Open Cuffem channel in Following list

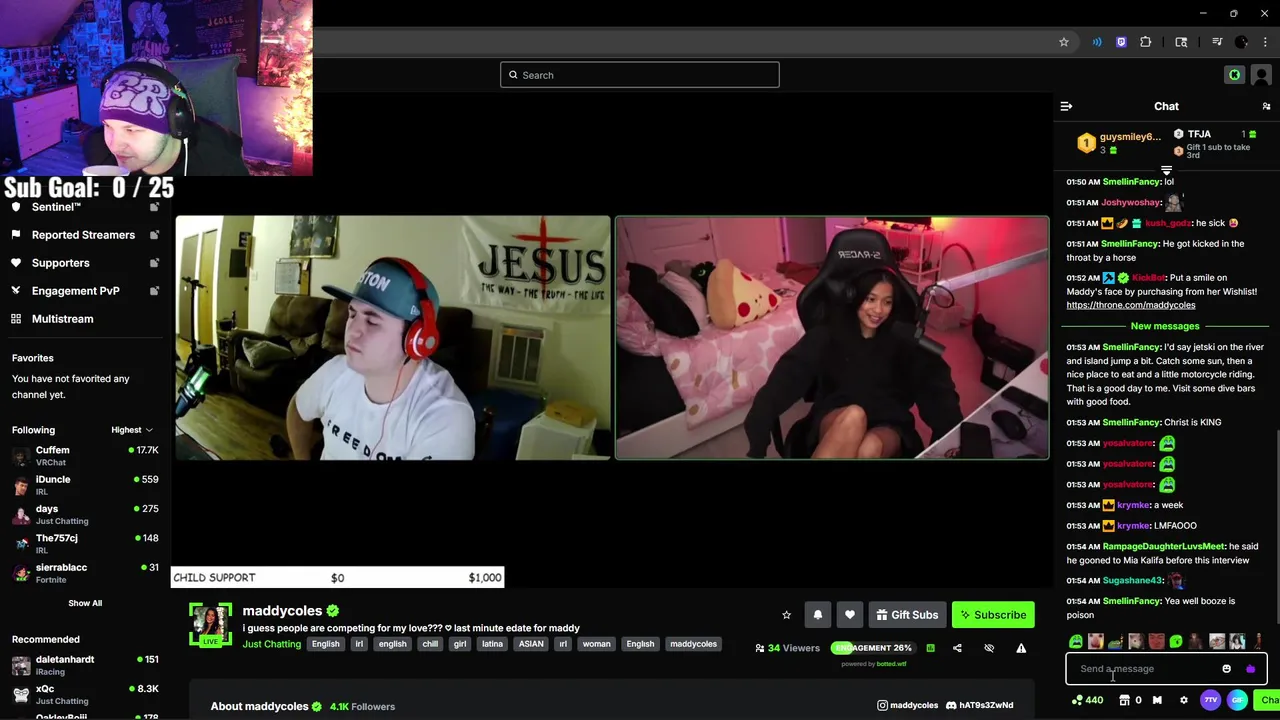point(85,456)
